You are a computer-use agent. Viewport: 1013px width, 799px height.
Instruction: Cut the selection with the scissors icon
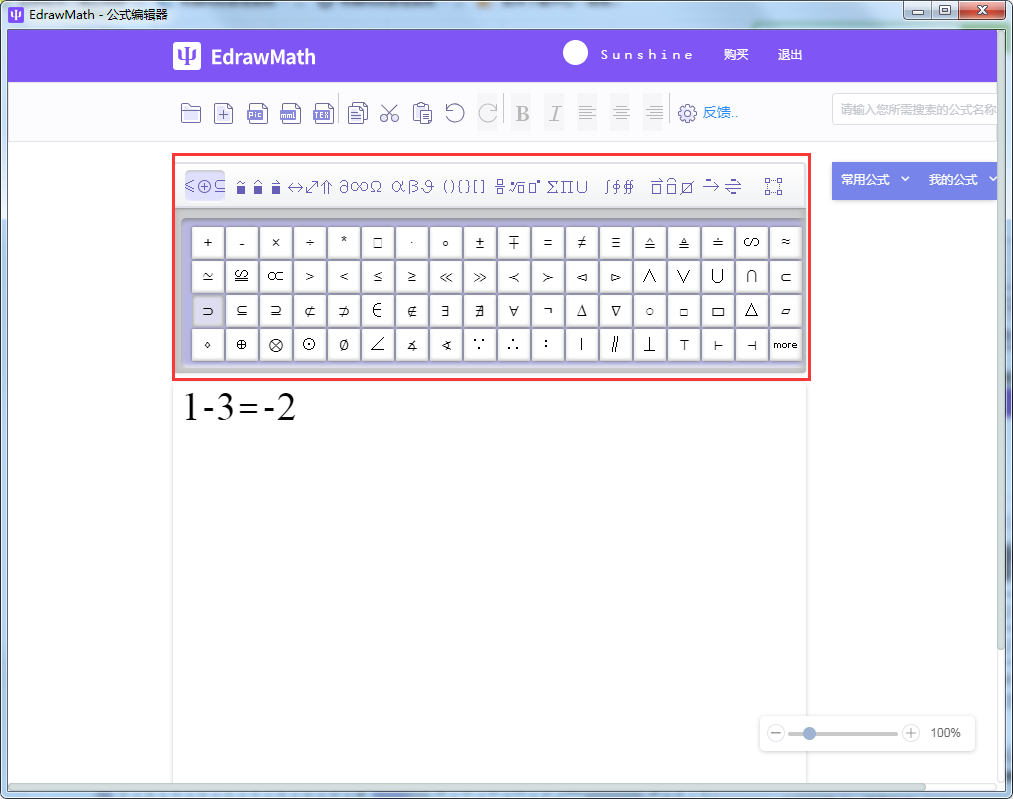click(x=389, y=113)
